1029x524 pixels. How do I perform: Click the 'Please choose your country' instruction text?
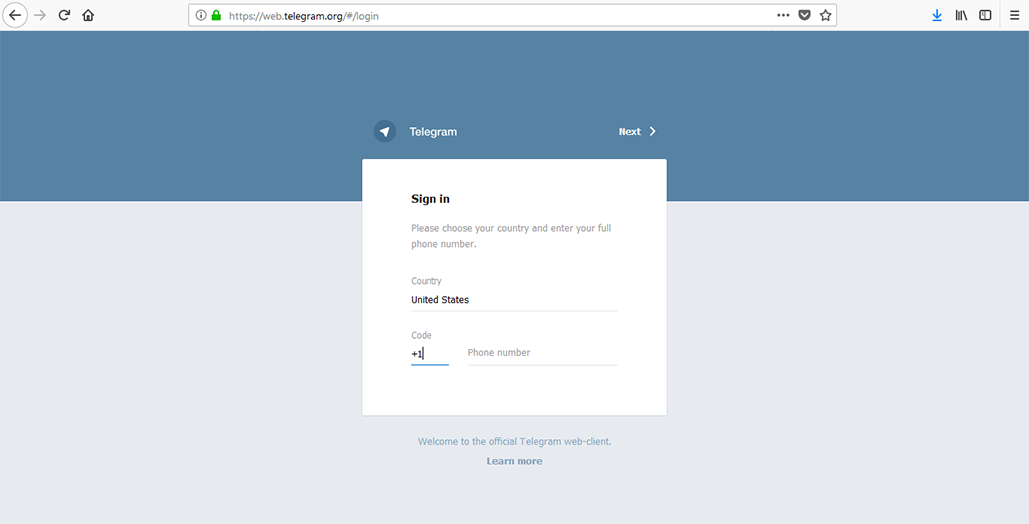(x=511, y=236)
